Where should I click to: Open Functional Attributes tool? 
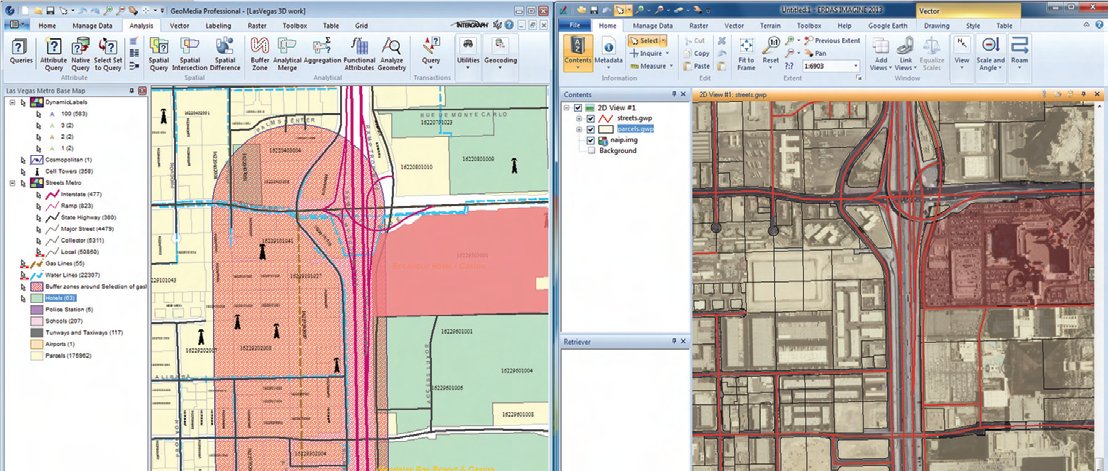pyautogui.click(x=360, y=55)
